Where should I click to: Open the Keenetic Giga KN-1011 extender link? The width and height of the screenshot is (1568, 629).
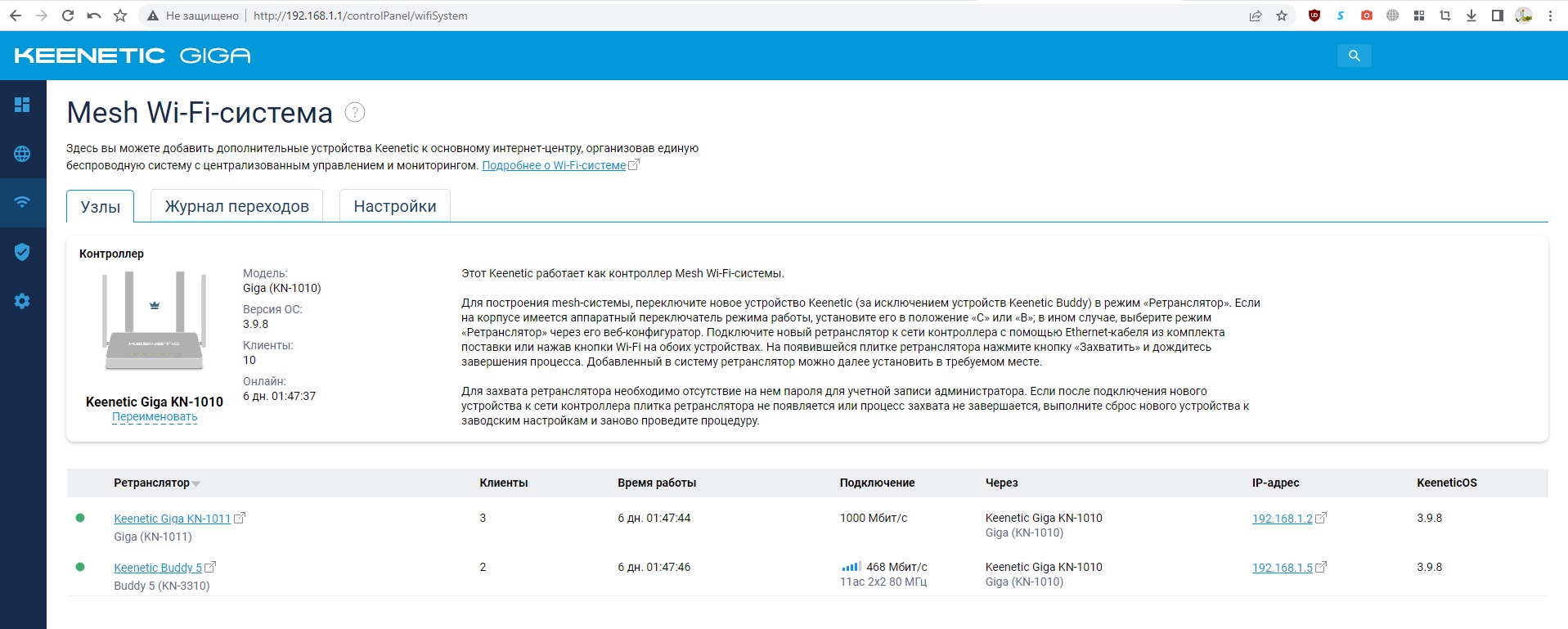[x=172, y=519]
